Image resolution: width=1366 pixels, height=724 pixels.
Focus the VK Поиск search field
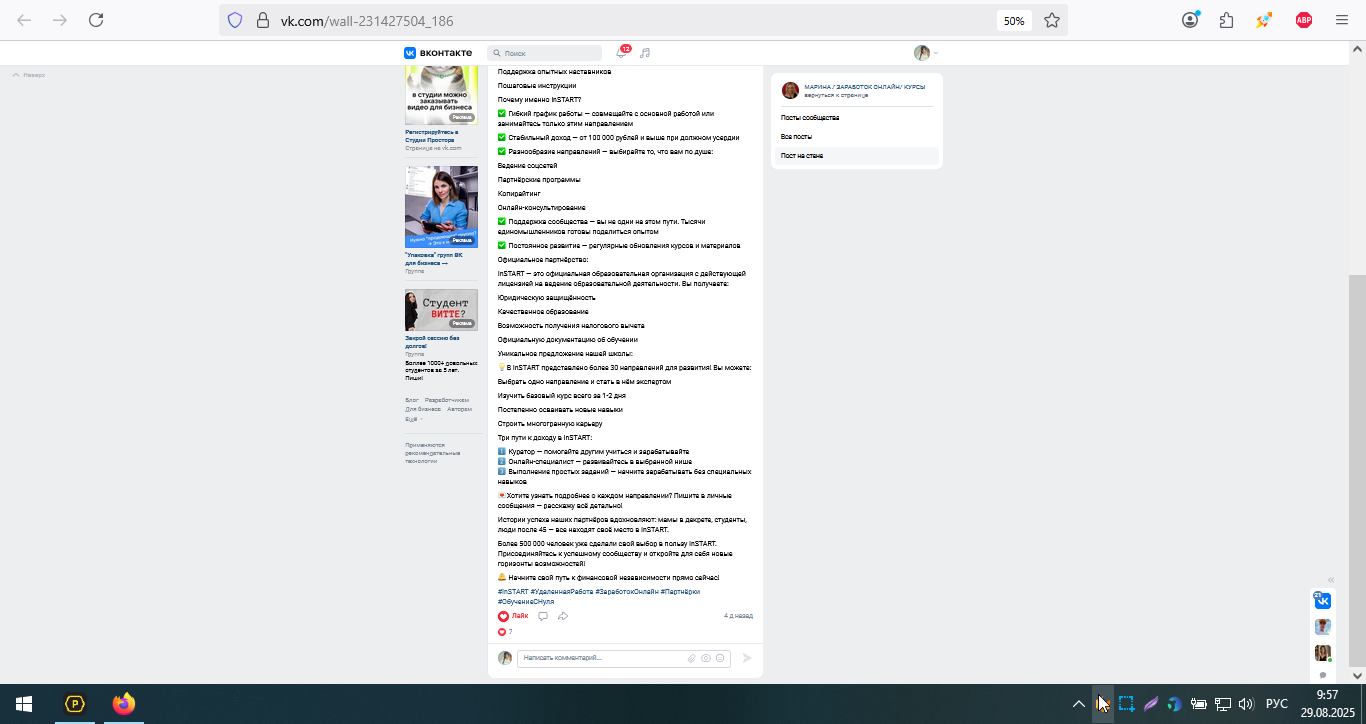click(x=545, y=53)
